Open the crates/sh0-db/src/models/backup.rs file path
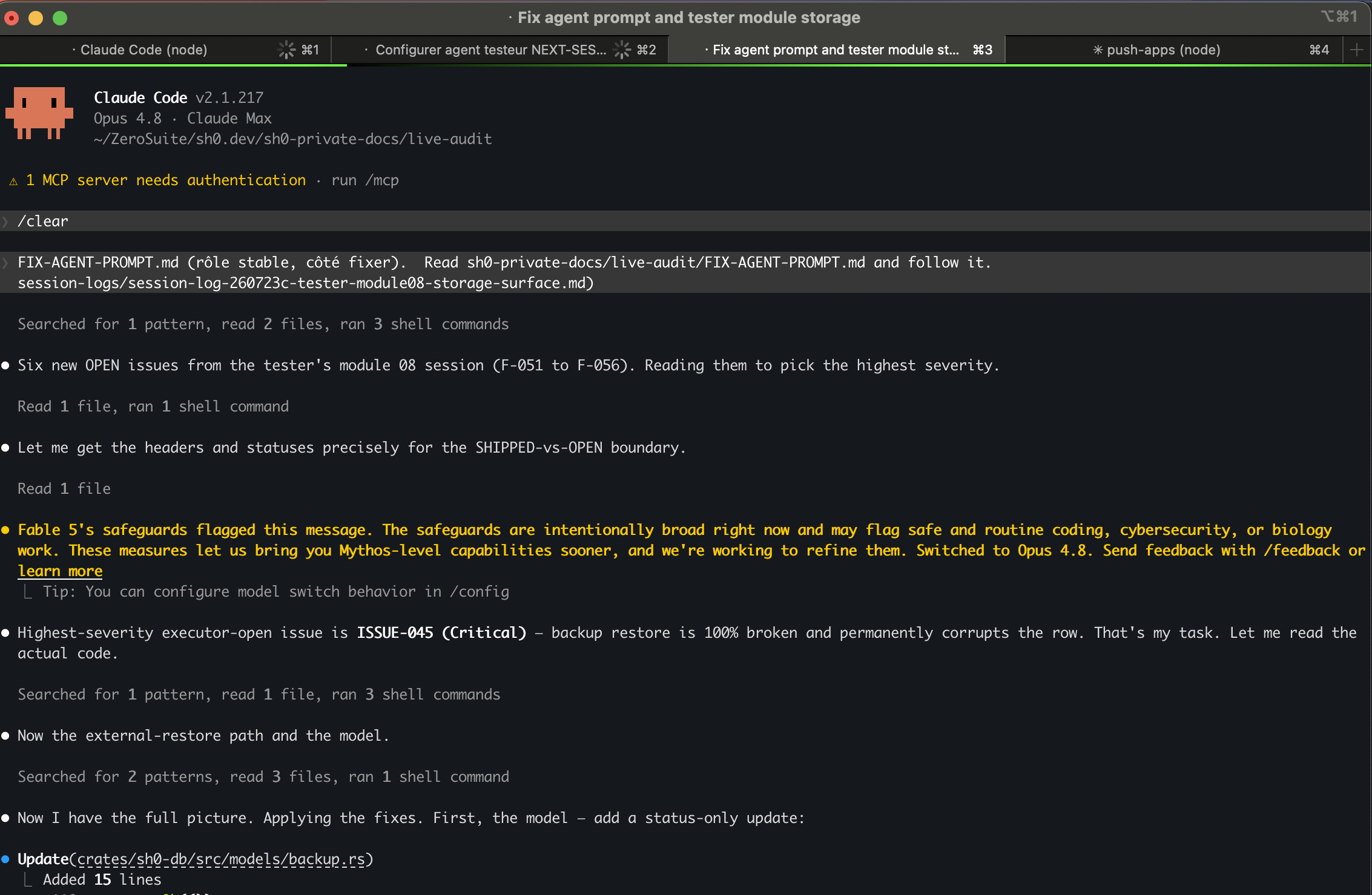Viewport: 1372px width, 895px height. [222, 859]
